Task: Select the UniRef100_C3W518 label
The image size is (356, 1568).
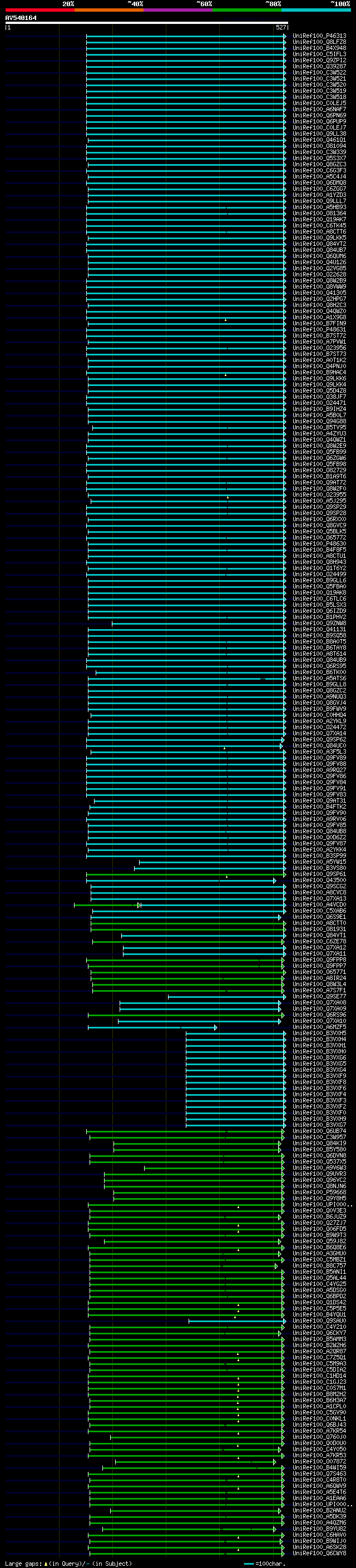Action: click(319, 97)
